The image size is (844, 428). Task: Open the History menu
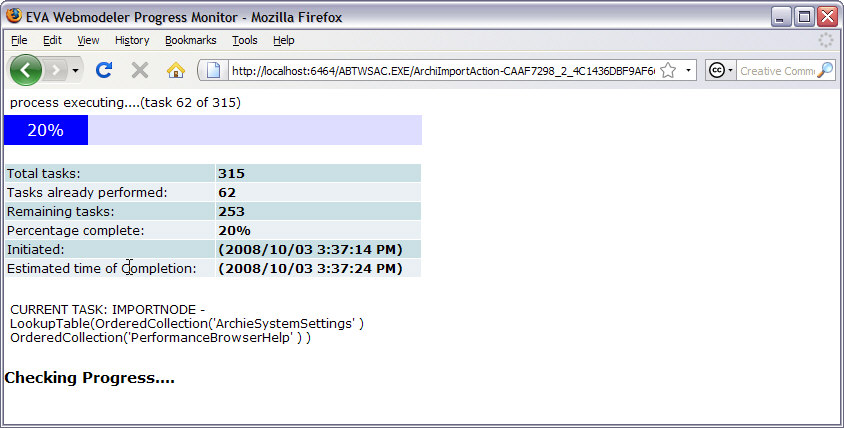pyautogui.click(x=132, y=40)
